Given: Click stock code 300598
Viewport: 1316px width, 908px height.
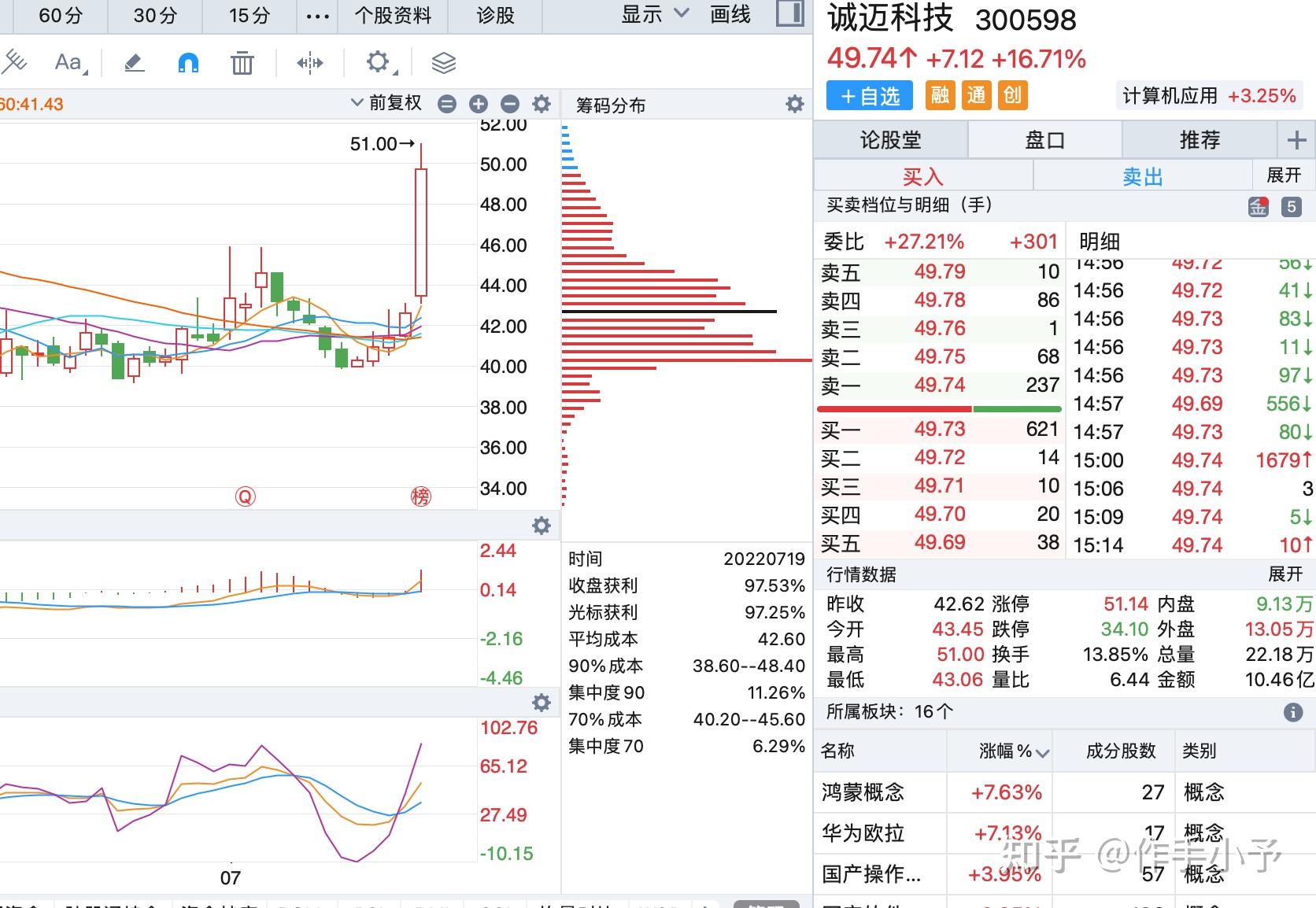Looking at the screenshot, I should [1026, 20].
